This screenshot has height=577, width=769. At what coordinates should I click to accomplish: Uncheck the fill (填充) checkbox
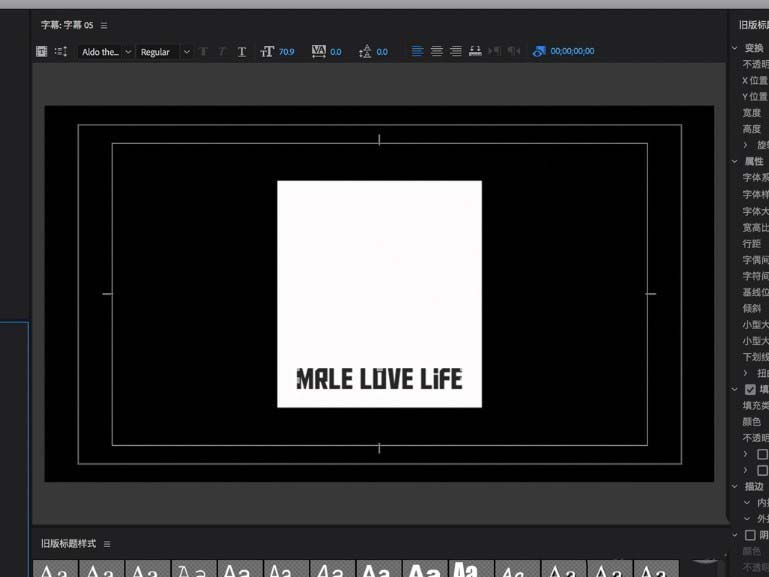(750, 389)
